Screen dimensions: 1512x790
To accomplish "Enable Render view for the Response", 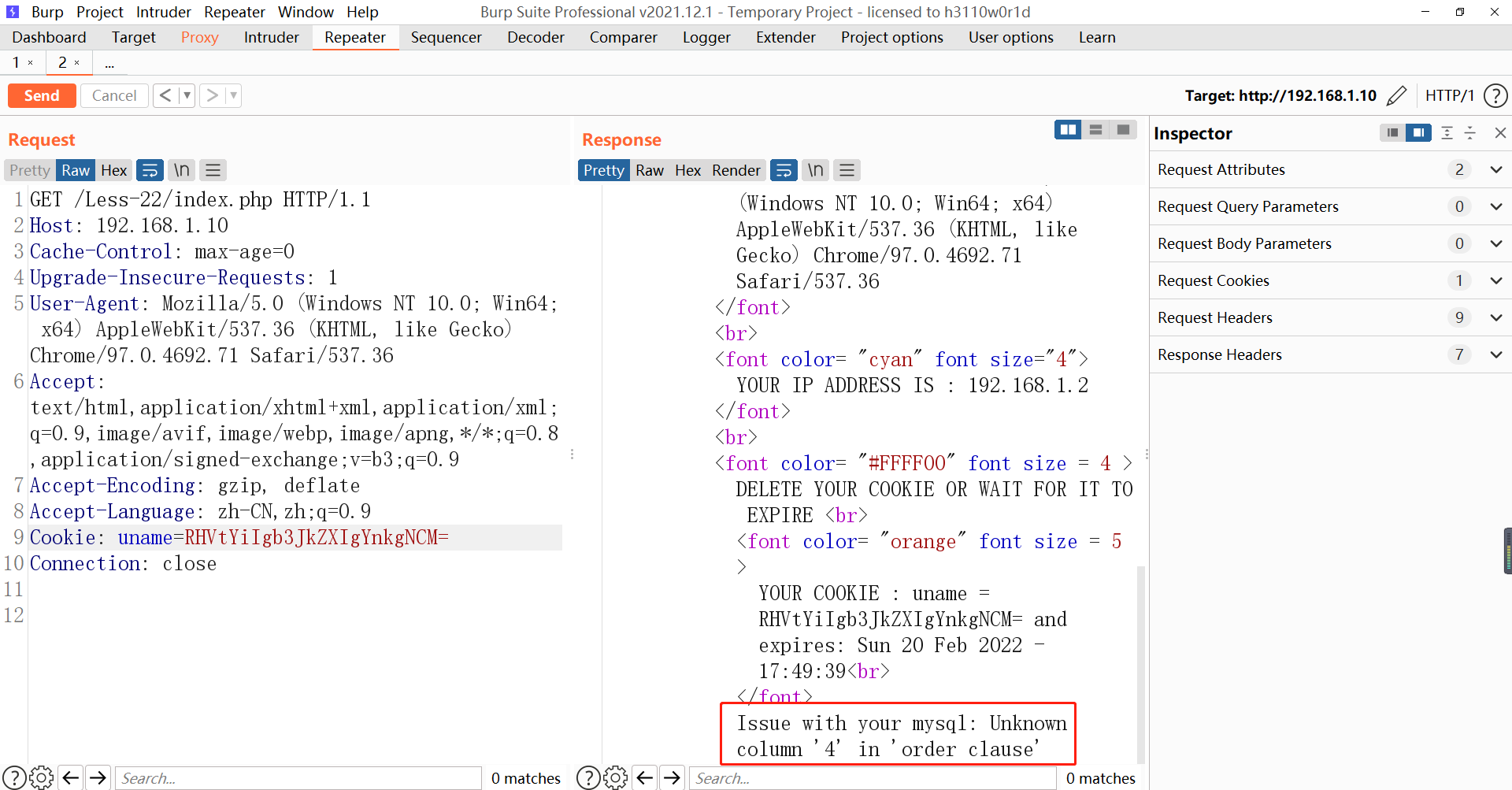I will (736, 170).
